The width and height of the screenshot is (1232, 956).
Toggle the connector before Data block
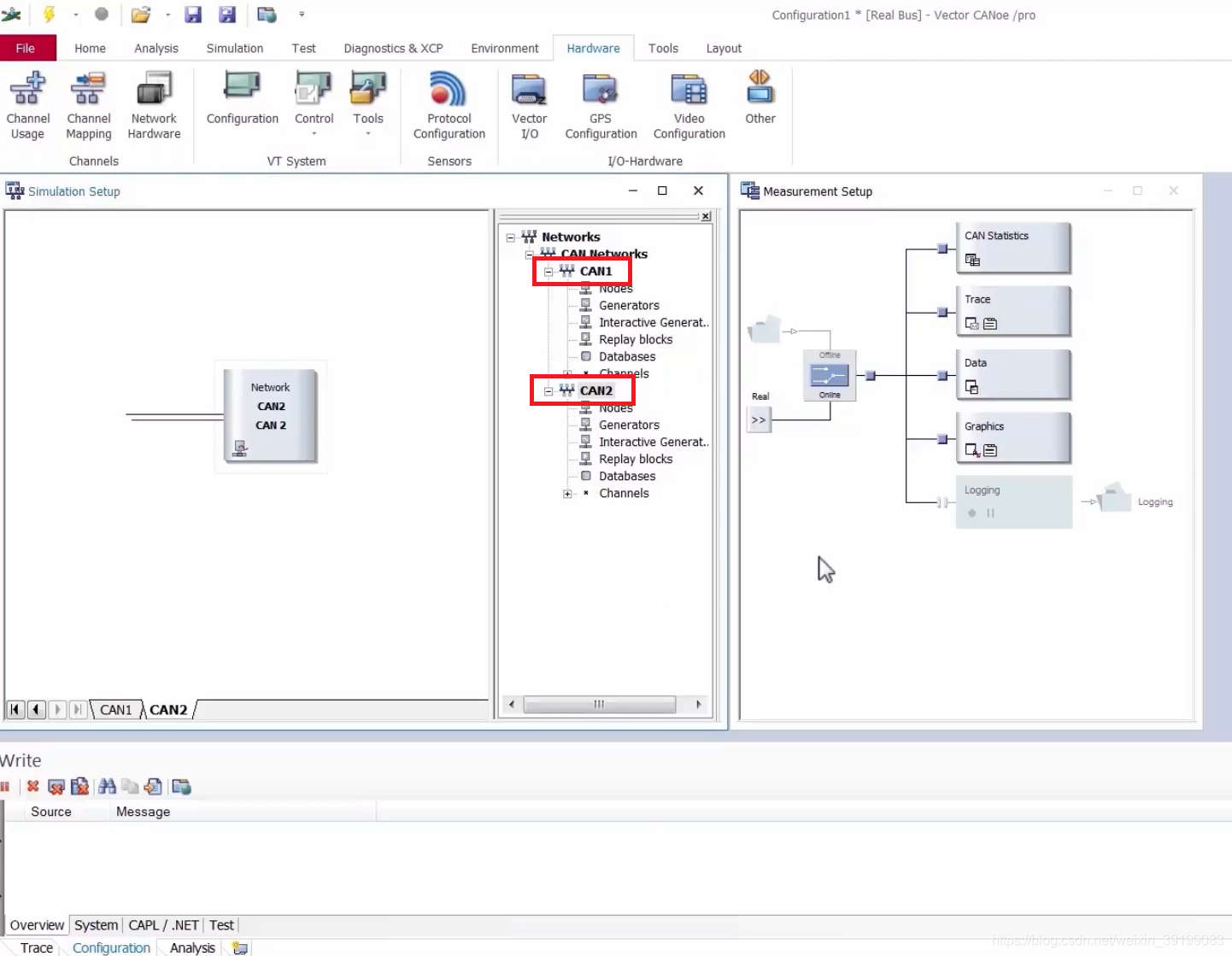tap(942, 376)
